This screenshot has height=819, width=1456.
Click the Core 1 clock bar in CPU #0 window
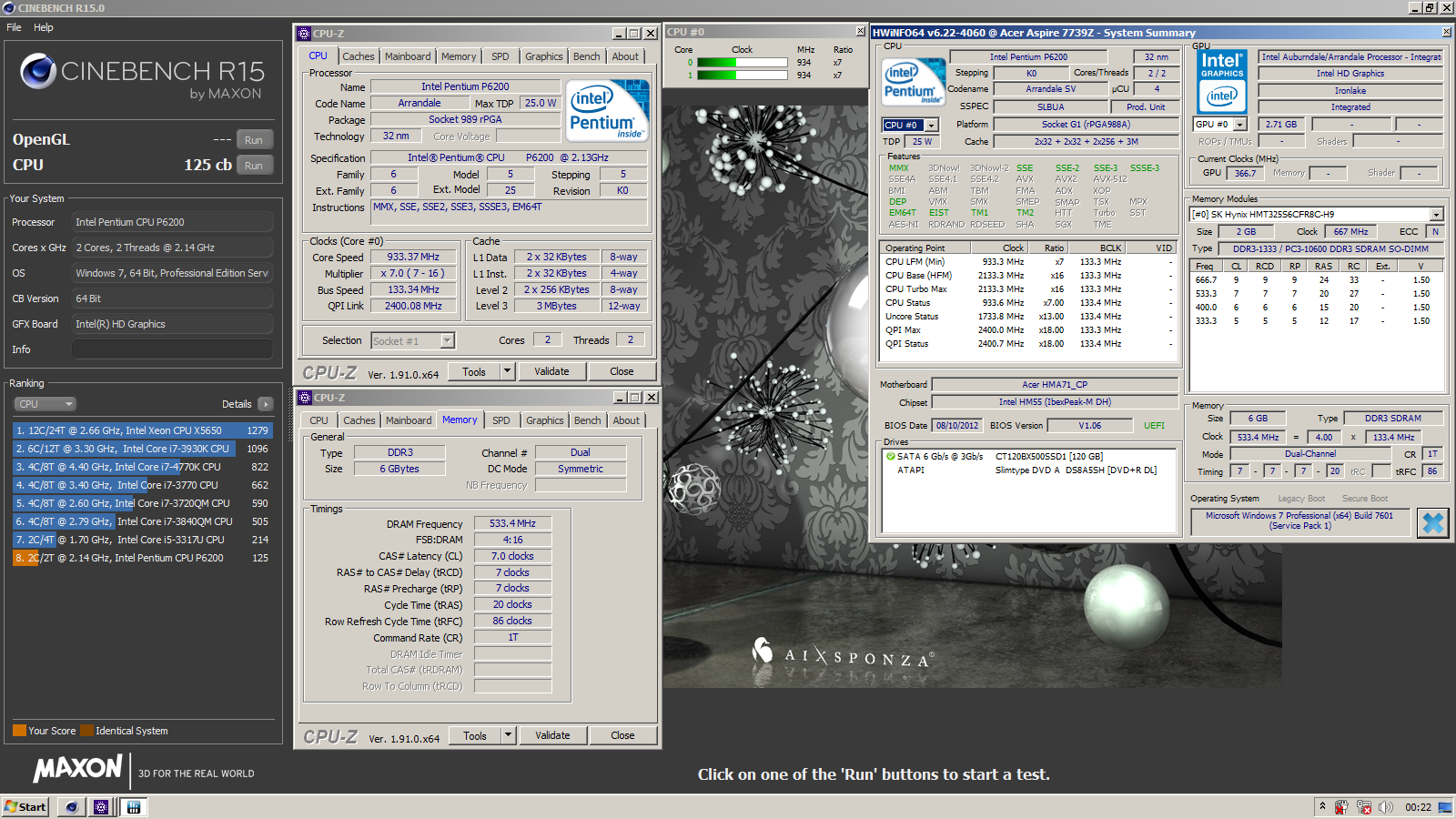click(x=742, y=76)
